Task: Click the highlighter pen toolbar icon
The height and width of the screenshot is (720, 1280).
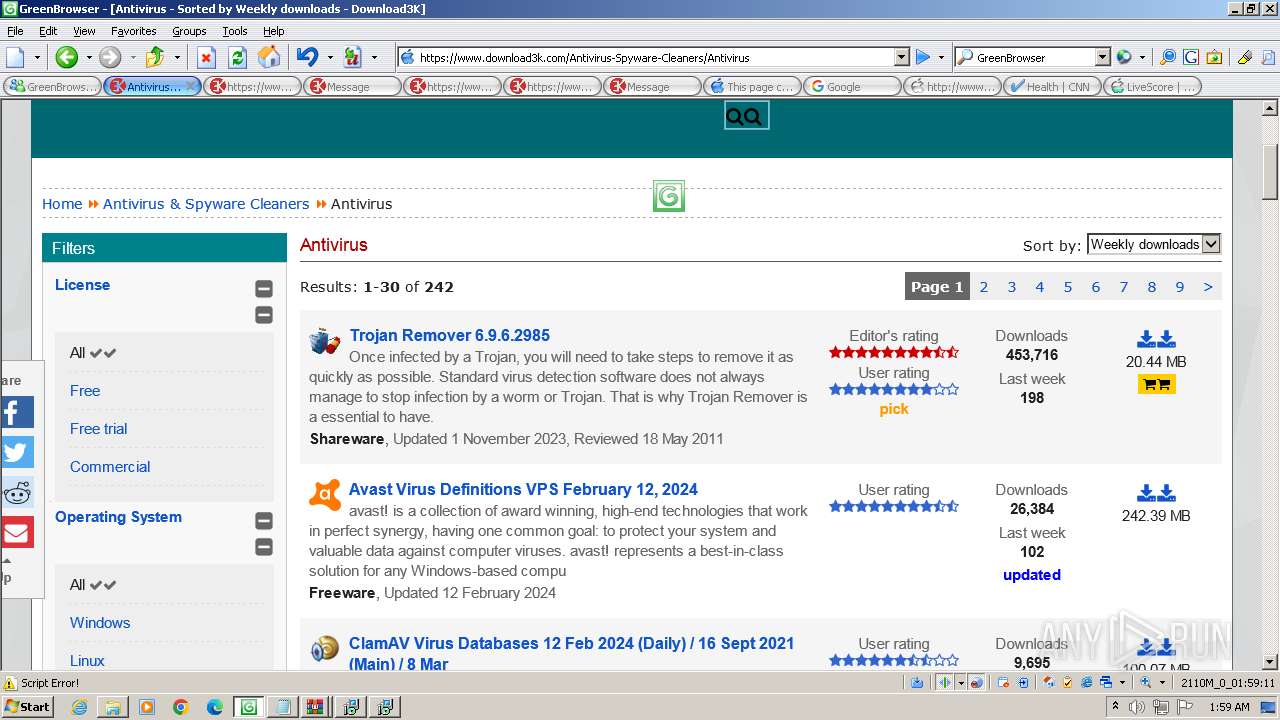Action: [1245, 57]
